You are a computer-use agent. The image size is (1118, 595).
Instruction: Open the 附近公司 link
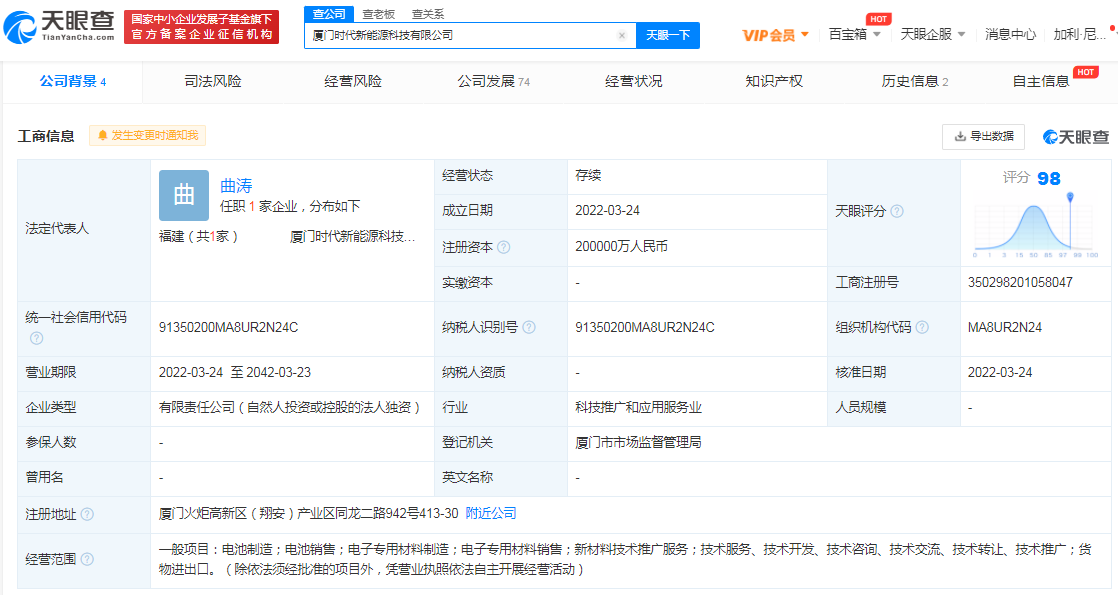(x=491, y=514)
